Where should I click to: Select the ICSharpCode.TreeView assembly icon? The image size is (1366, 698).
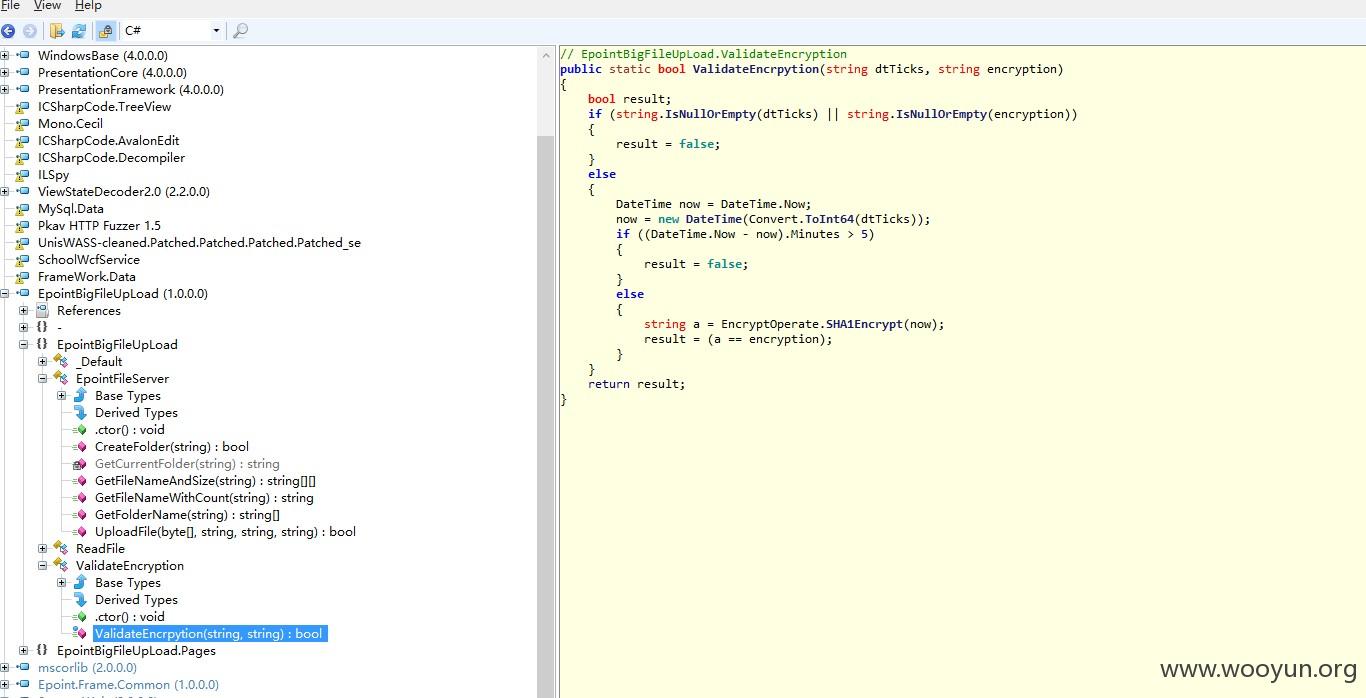coord(23,107)
